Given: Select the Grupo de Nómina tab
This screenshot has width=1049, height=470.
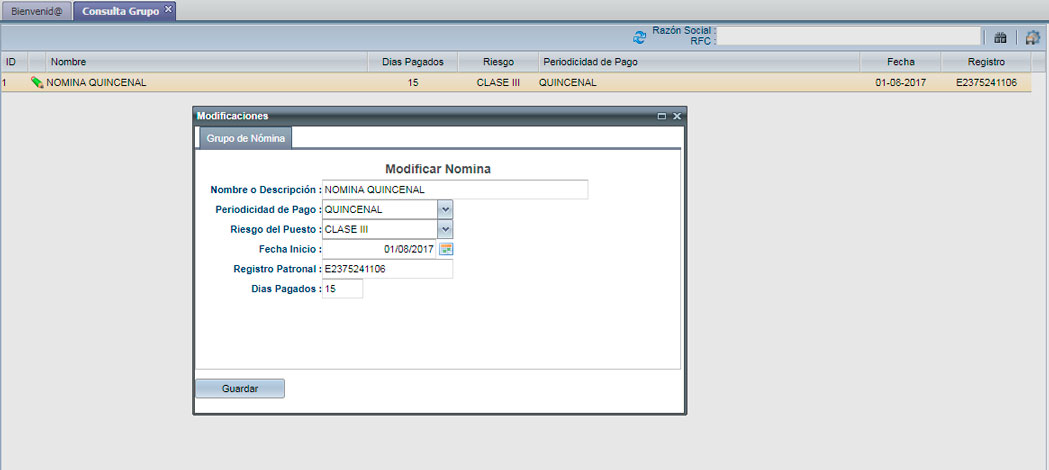Looking at the screenshot, I should coord(245,138).
